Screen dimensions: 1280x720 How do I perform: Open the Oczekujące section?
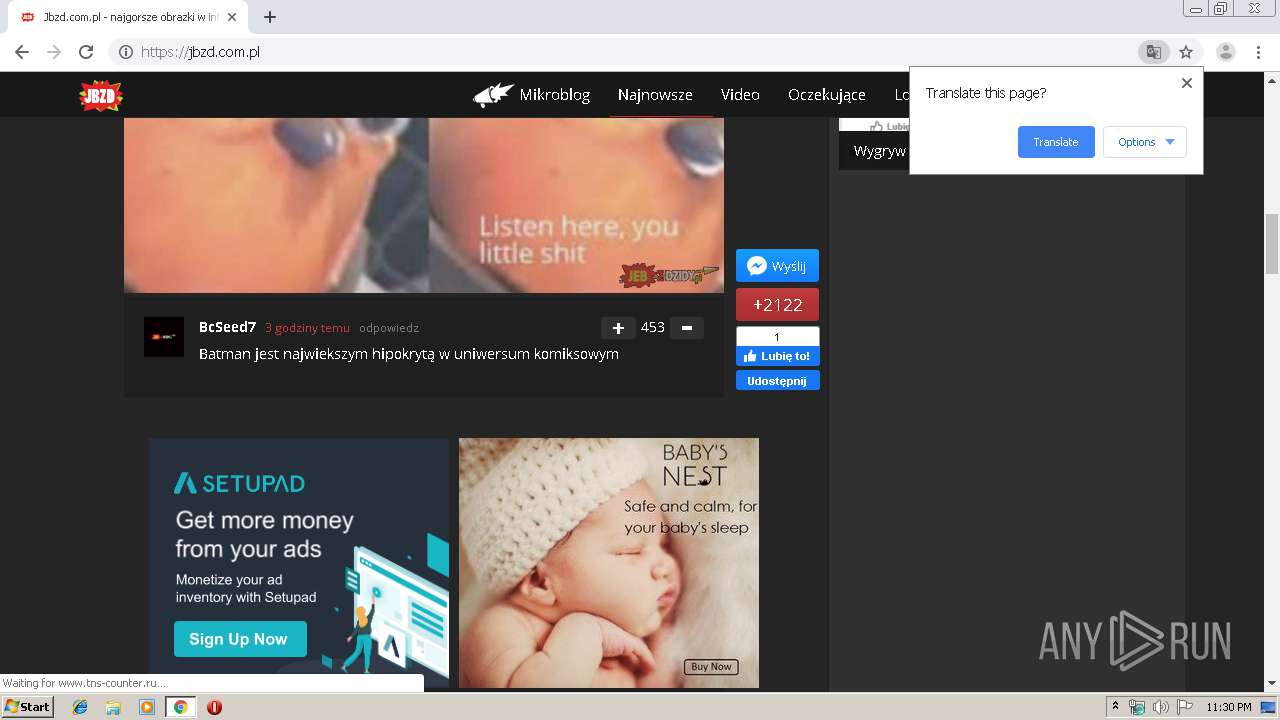click(x=827, y=95)
